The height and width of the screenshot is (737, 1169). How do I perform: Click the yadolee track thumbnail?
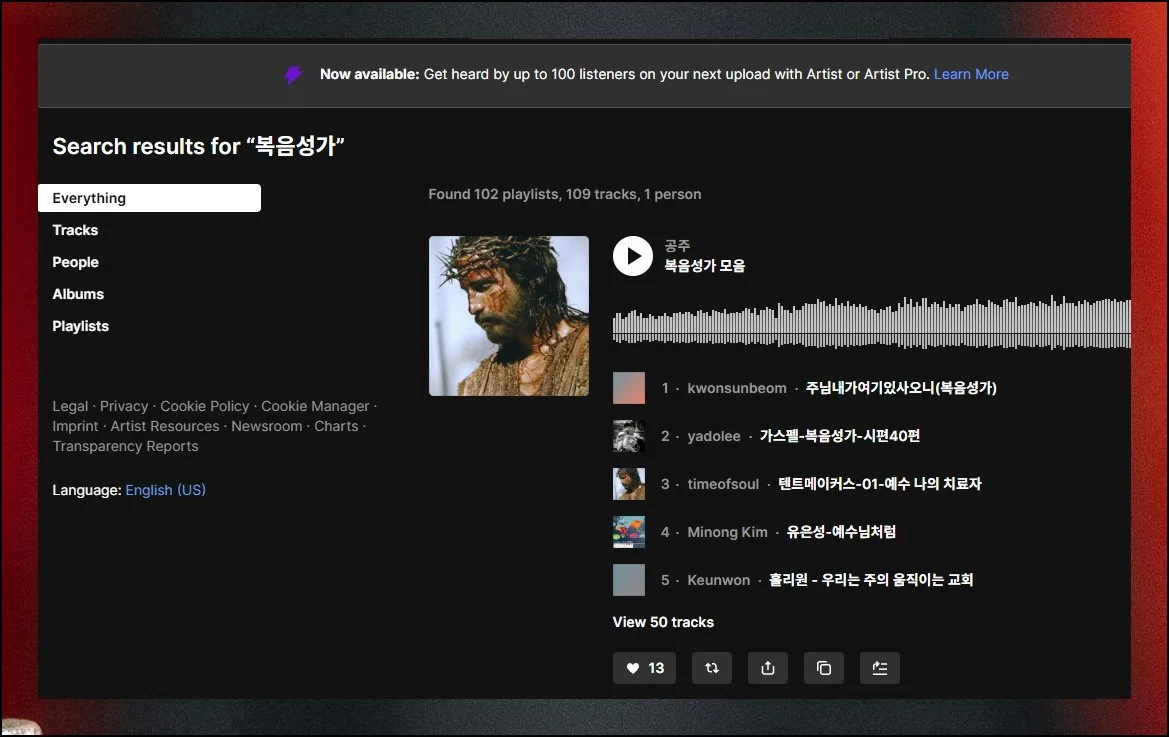point(628,436)
